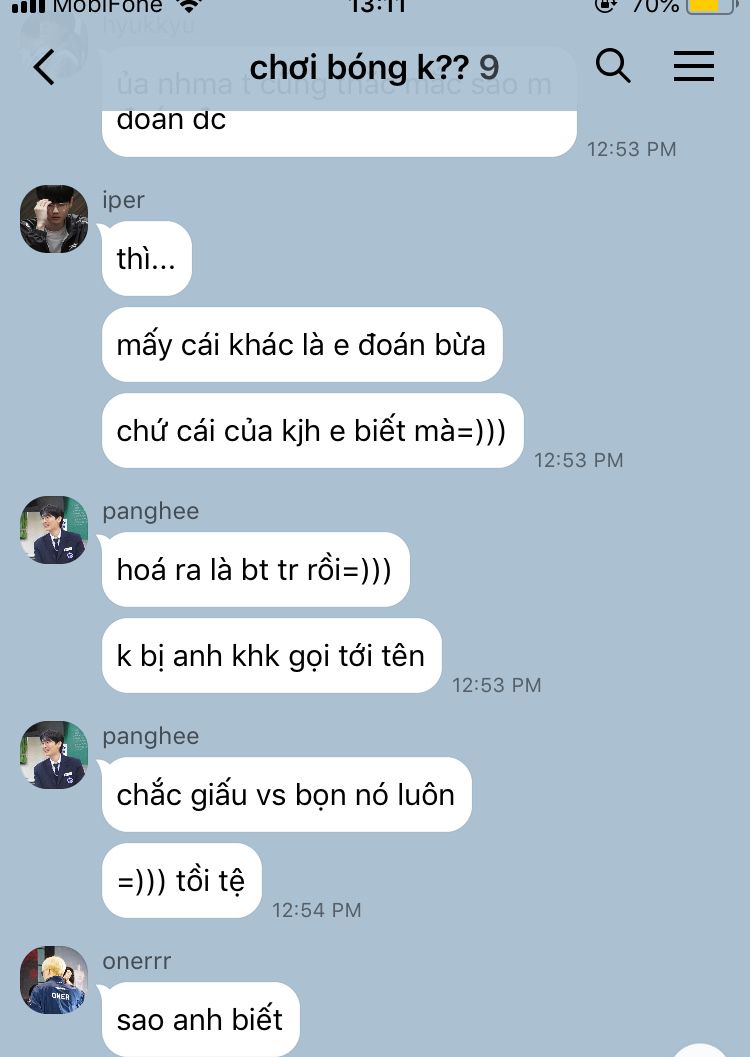Select message 'k bị anh khk gọi tới tên'

272,655
